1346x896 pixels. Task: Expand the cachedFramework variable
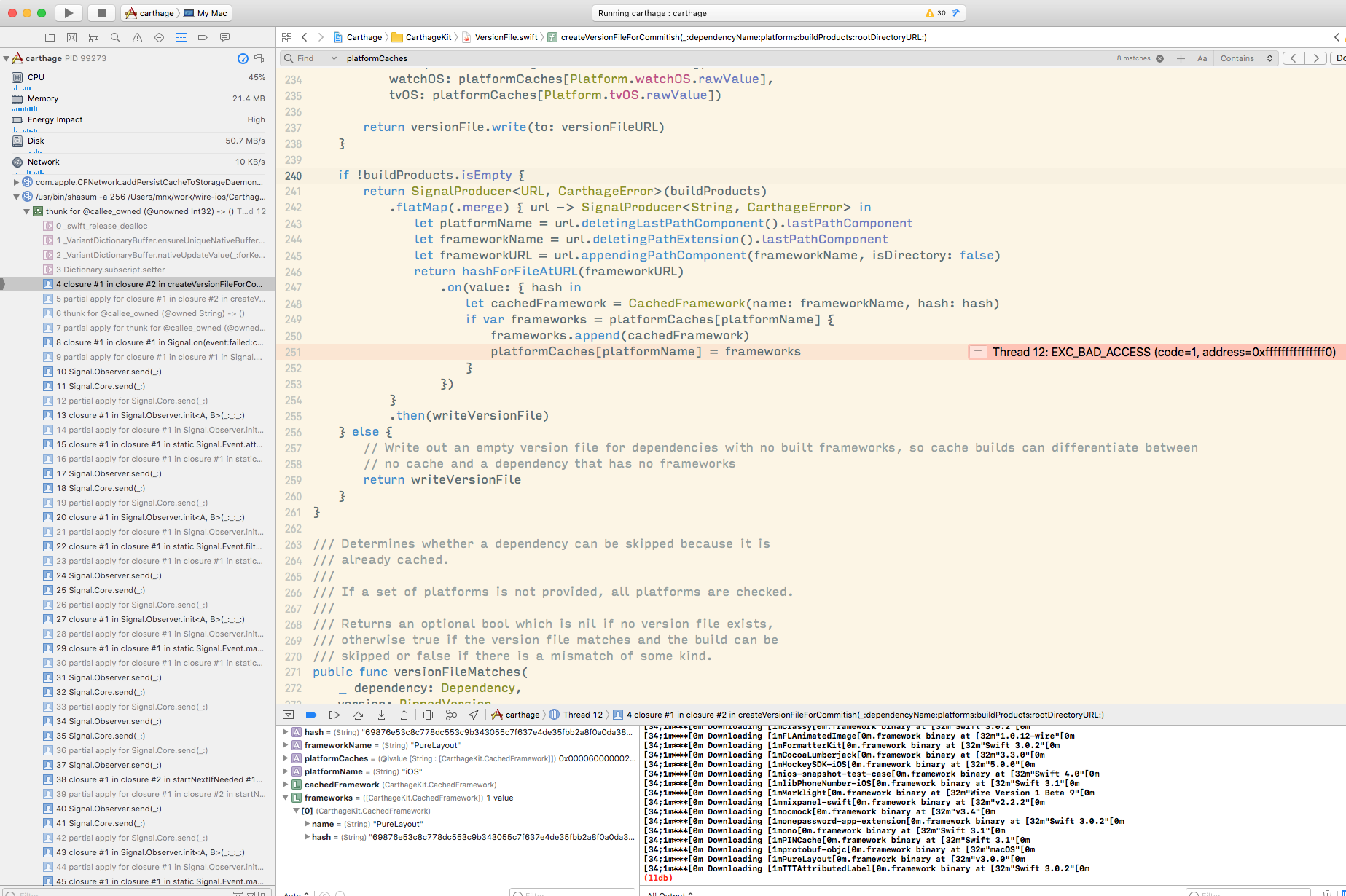pos(285,785)
